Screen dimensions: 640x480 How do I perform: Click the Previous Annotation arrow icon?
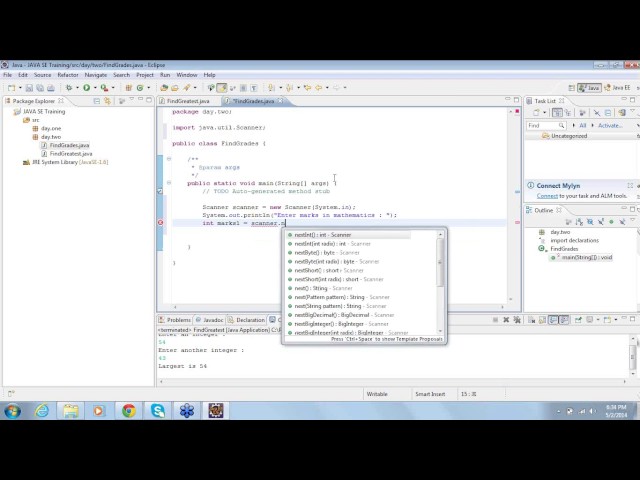pyautogui.click(x=290, y=88)
